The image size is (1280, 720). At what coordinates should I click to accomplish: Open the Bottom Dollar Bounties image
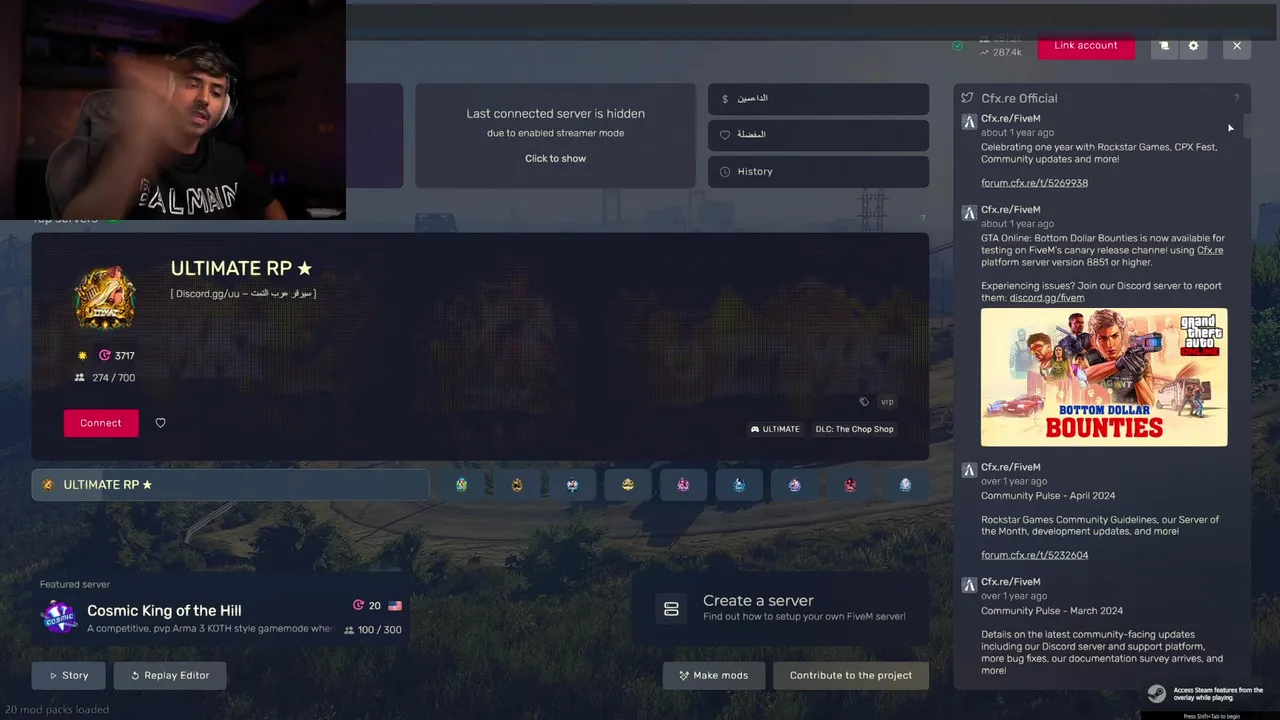(1104, 377)
